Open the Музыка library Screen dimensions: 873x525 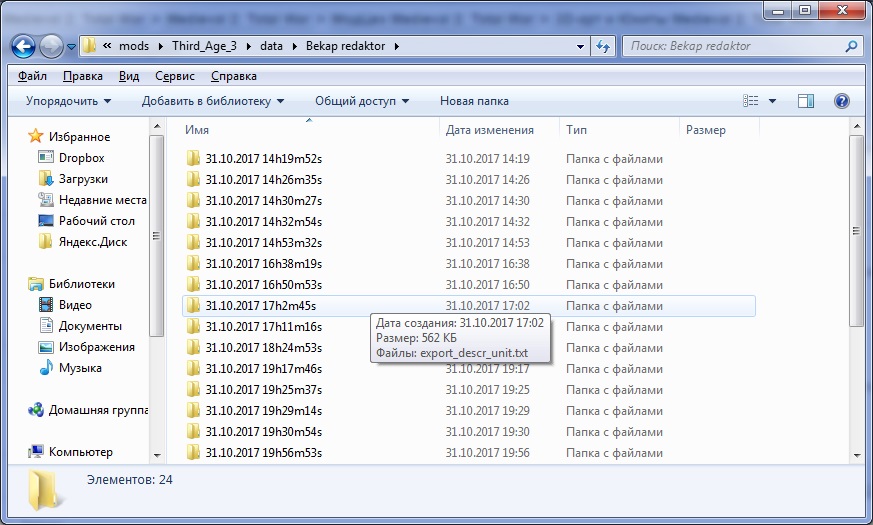click(x=80, y=368)
